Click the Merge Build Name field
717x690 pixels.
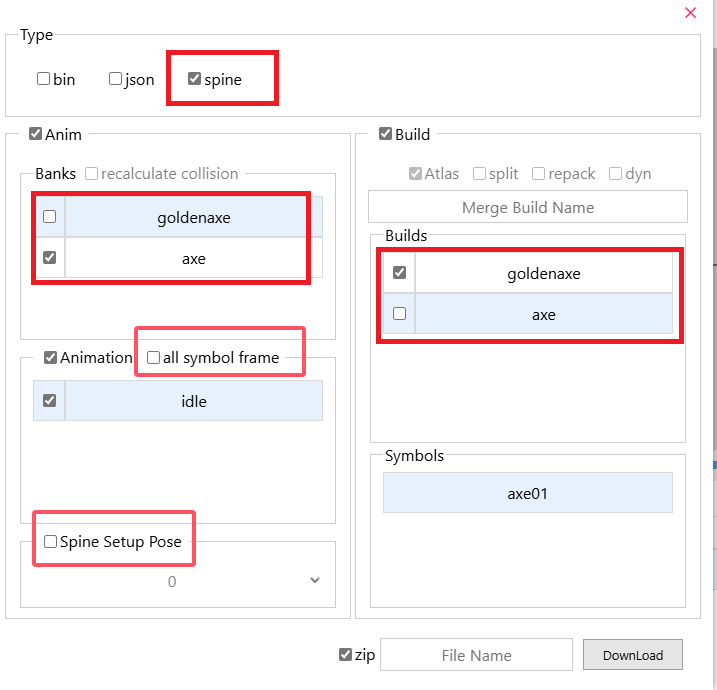528,207
